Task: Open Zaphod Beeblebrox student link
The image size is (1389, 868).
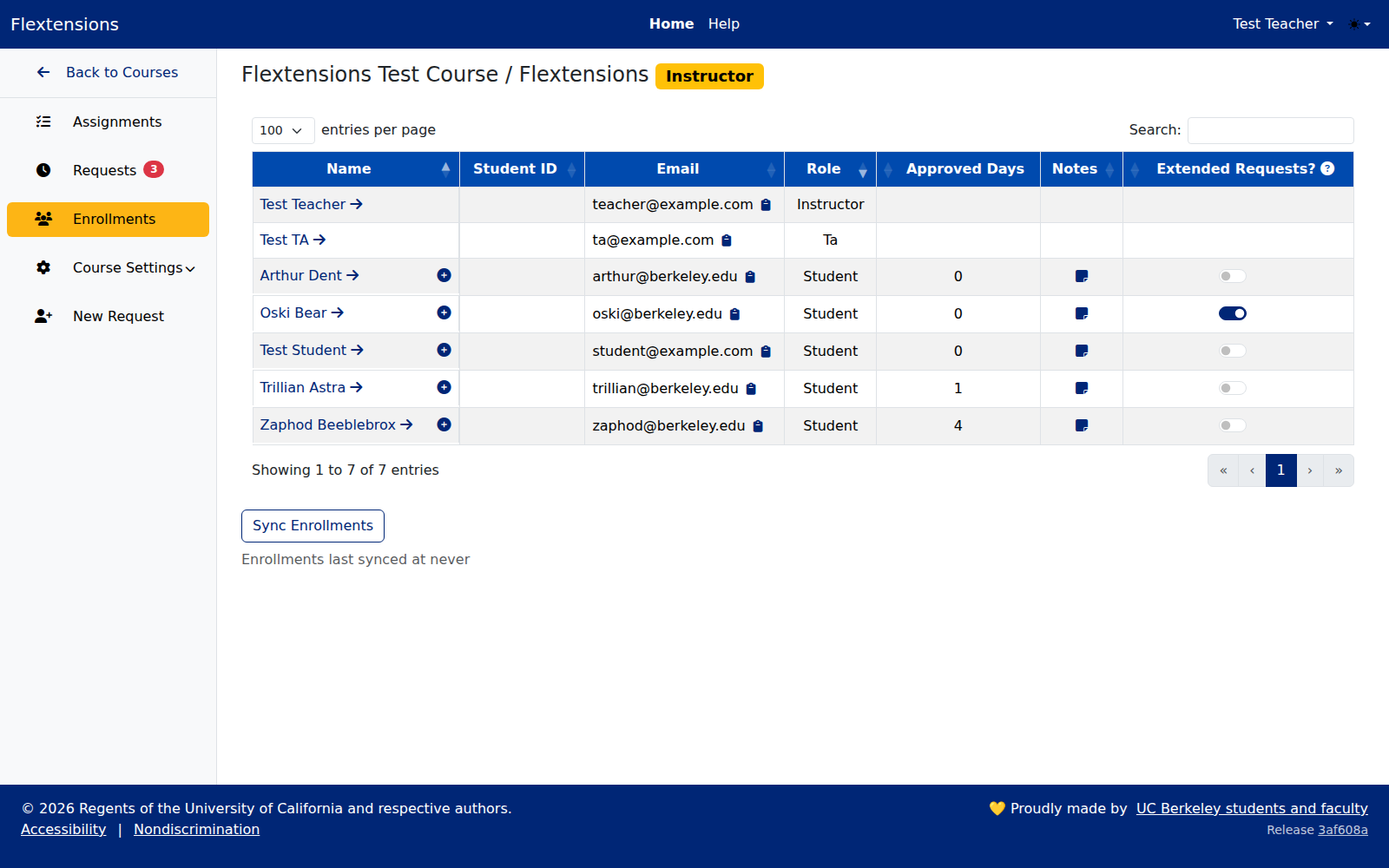Action: point(336,424)
